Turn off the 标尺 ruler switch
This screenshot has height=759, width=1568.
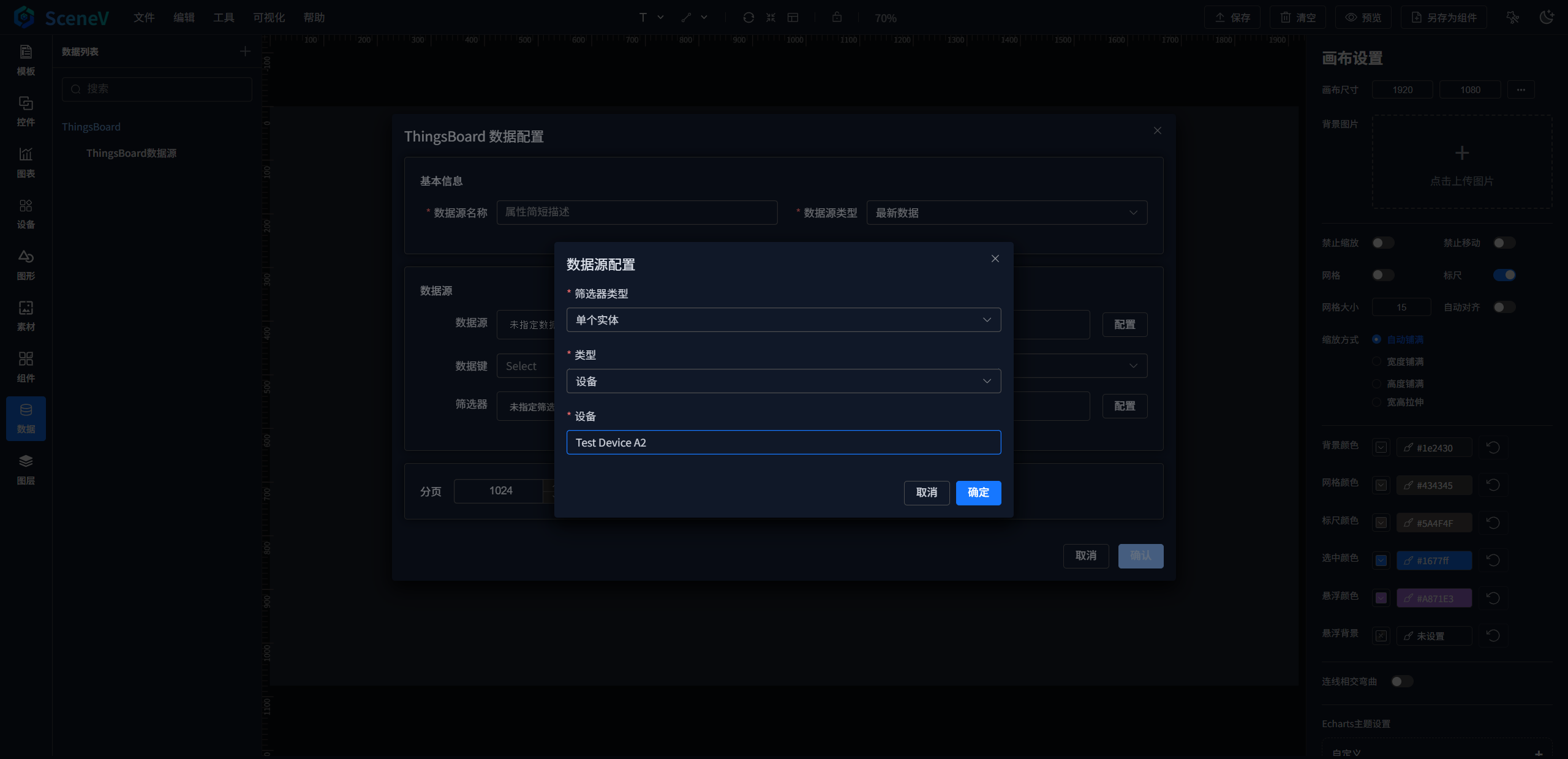(1504, 275)
